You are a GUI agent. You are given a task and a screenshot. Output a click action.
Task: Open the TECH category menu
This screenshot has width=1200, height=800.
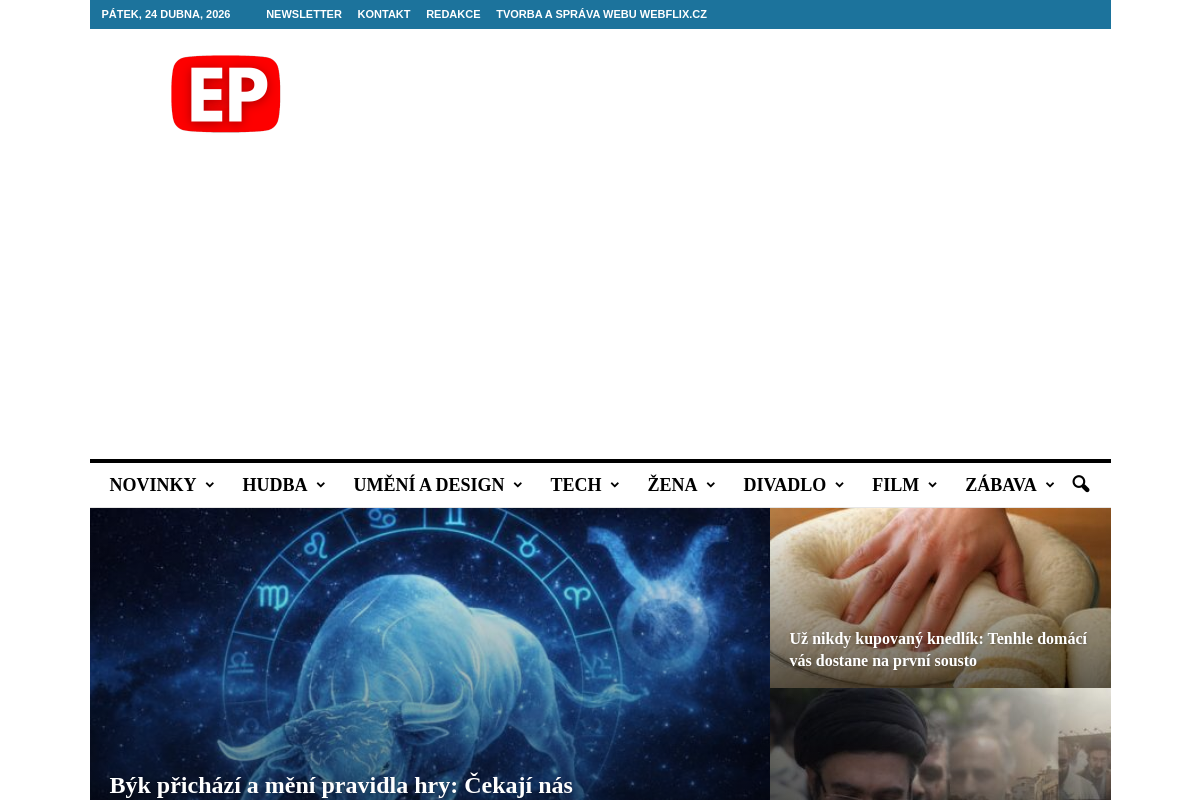click(576, 485)
